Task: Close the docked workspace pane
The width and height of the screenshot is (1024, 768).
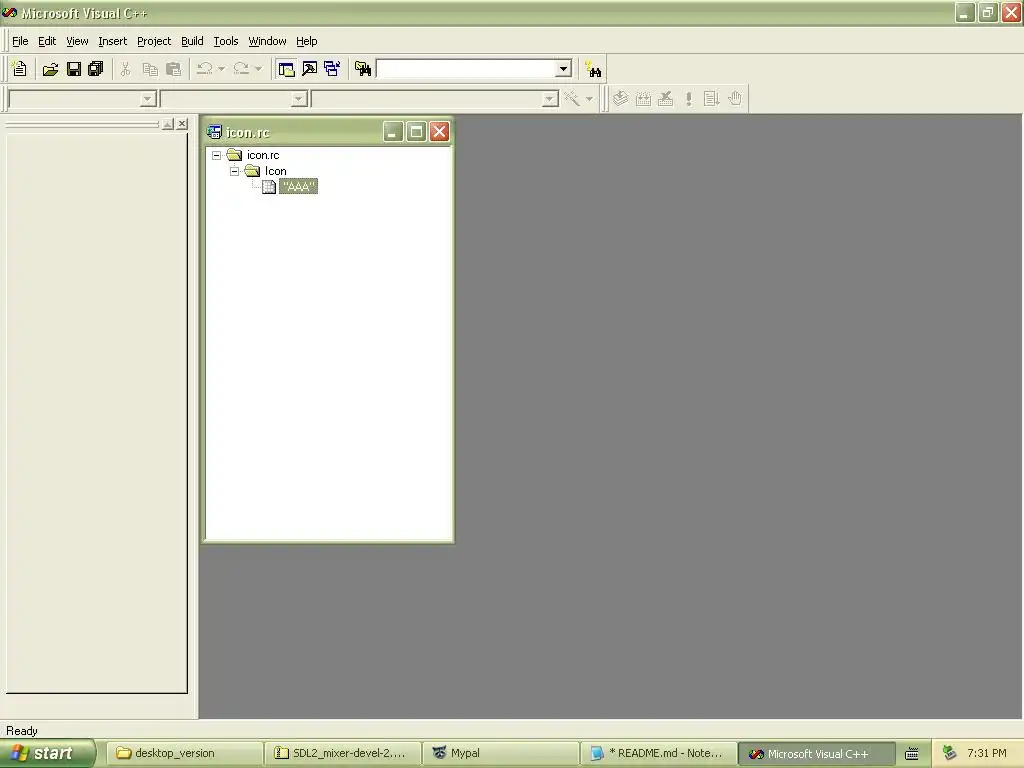Action: [x=182, y=123]
